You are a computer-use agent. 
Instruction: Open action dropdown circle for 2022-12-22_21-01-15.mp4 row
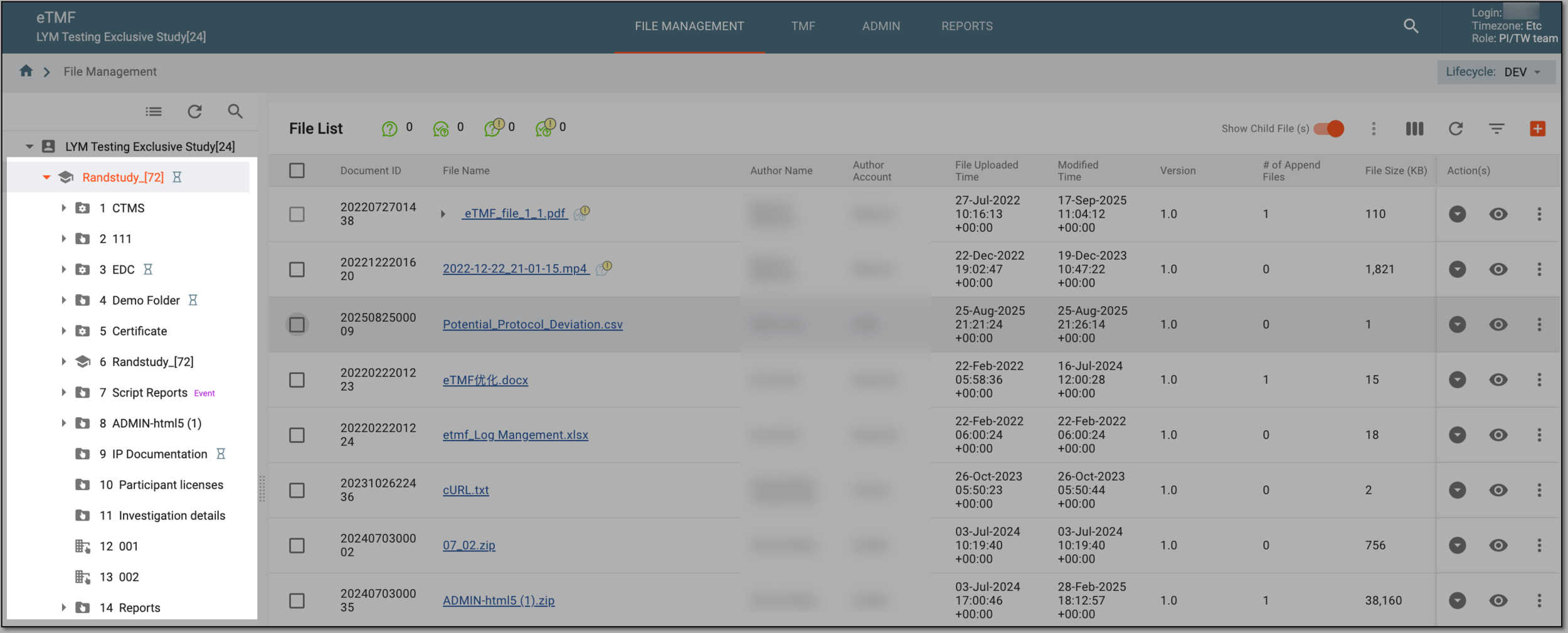click(1457, 269)
